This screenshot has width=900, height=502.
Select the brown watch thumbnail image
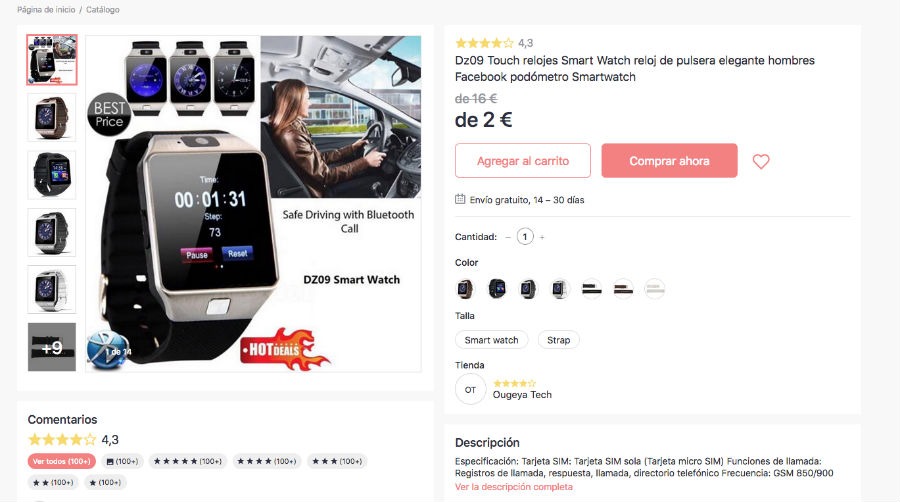click(52, 118)
